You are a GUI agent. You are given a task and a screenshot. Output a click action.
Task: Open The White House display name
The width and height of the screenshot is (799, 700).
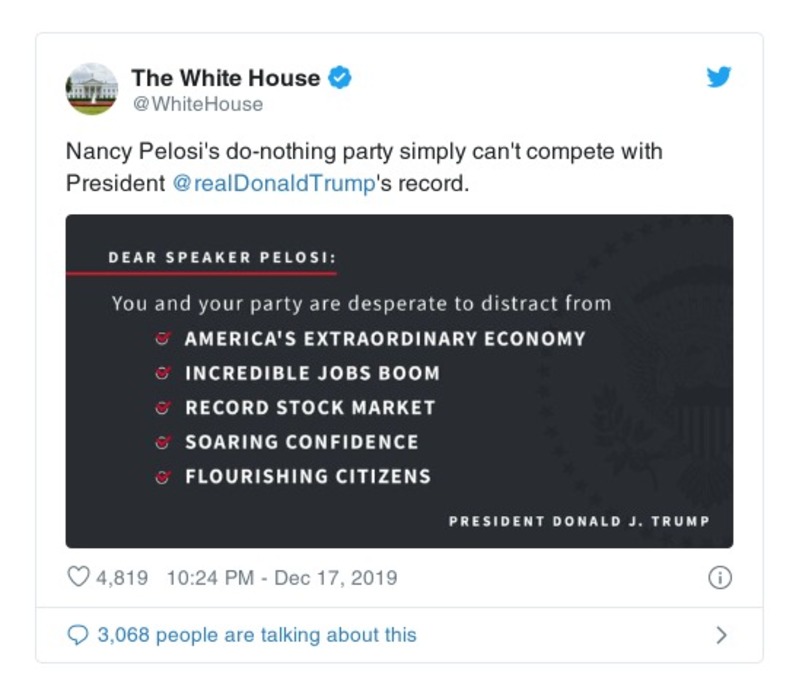coord(226,78)
